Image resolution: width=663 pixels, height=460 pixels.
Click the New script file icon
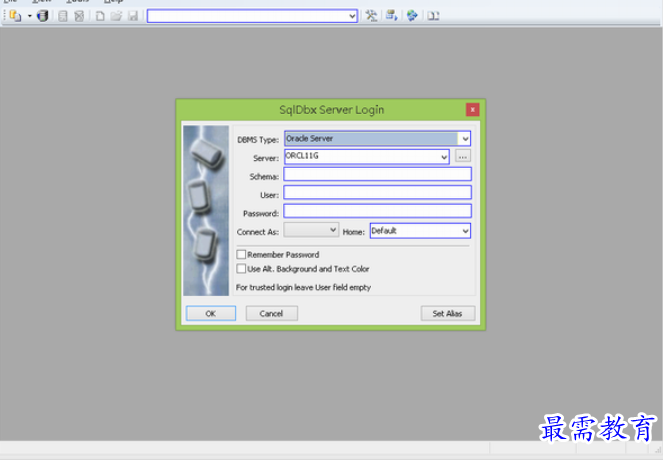100,16
